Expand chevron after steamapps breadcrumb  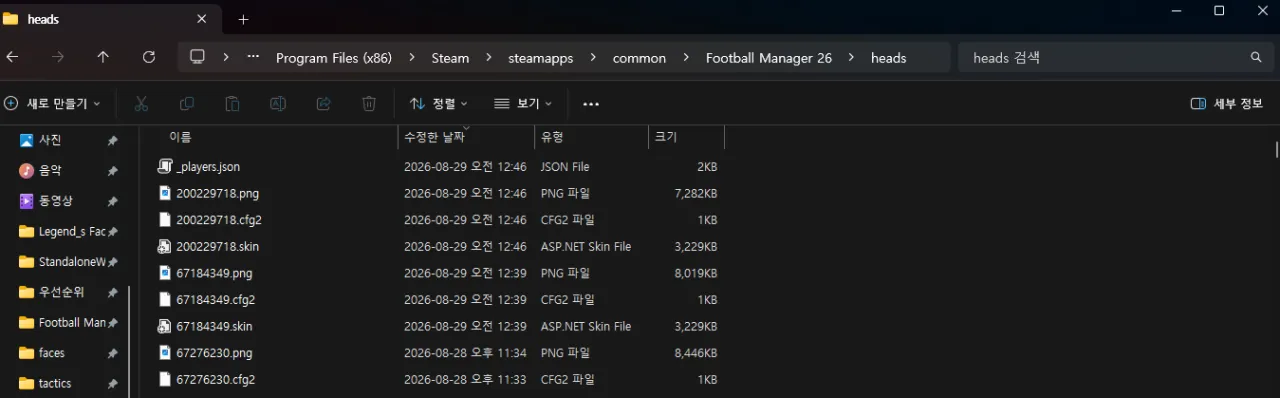(x=593, y=58)
